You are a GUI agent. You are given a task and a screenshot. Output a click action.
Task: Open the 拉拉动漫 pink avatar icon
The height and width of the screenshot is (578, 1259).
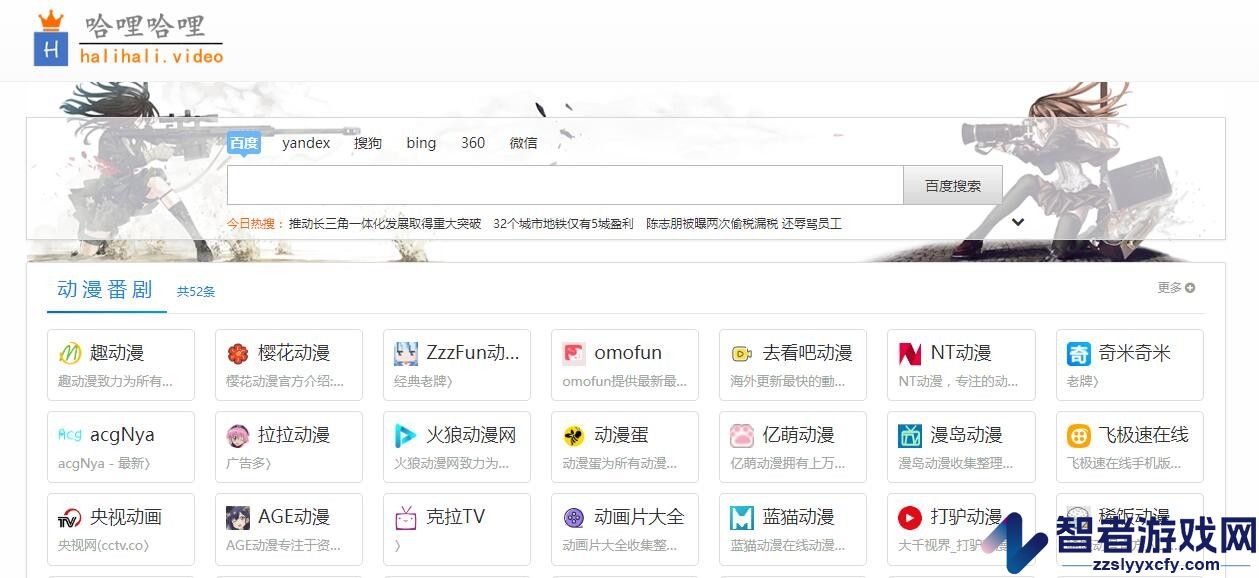point(238,435)
